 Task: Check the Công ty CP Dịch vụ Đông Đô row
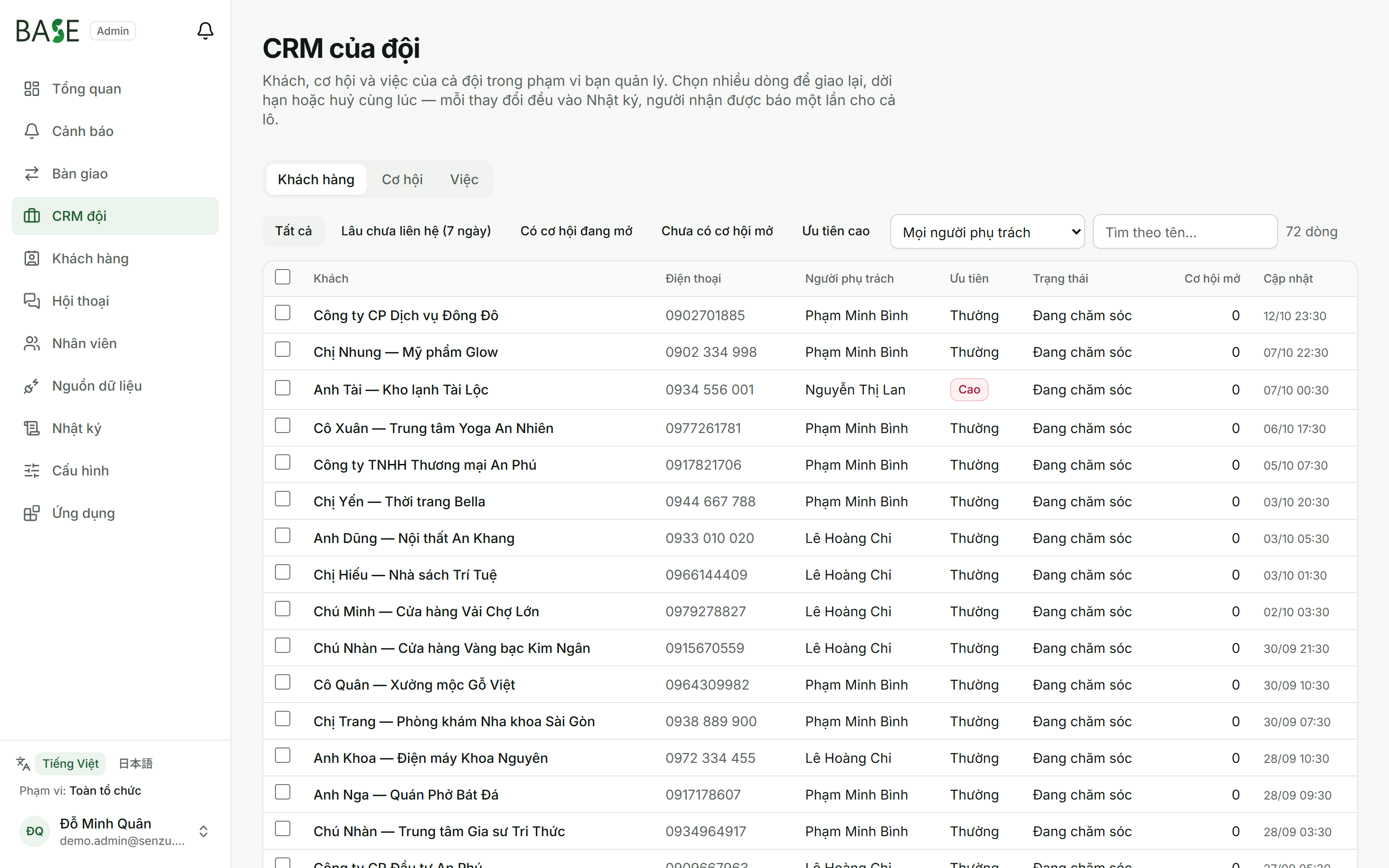click(283, 313)
